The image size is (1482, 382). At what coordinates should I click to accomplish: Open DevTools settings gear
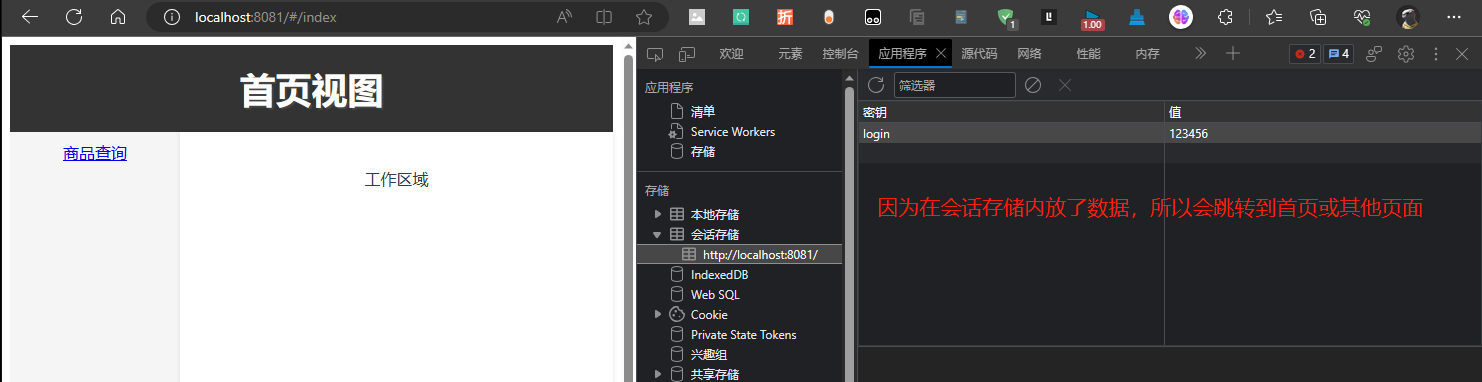1405,54
